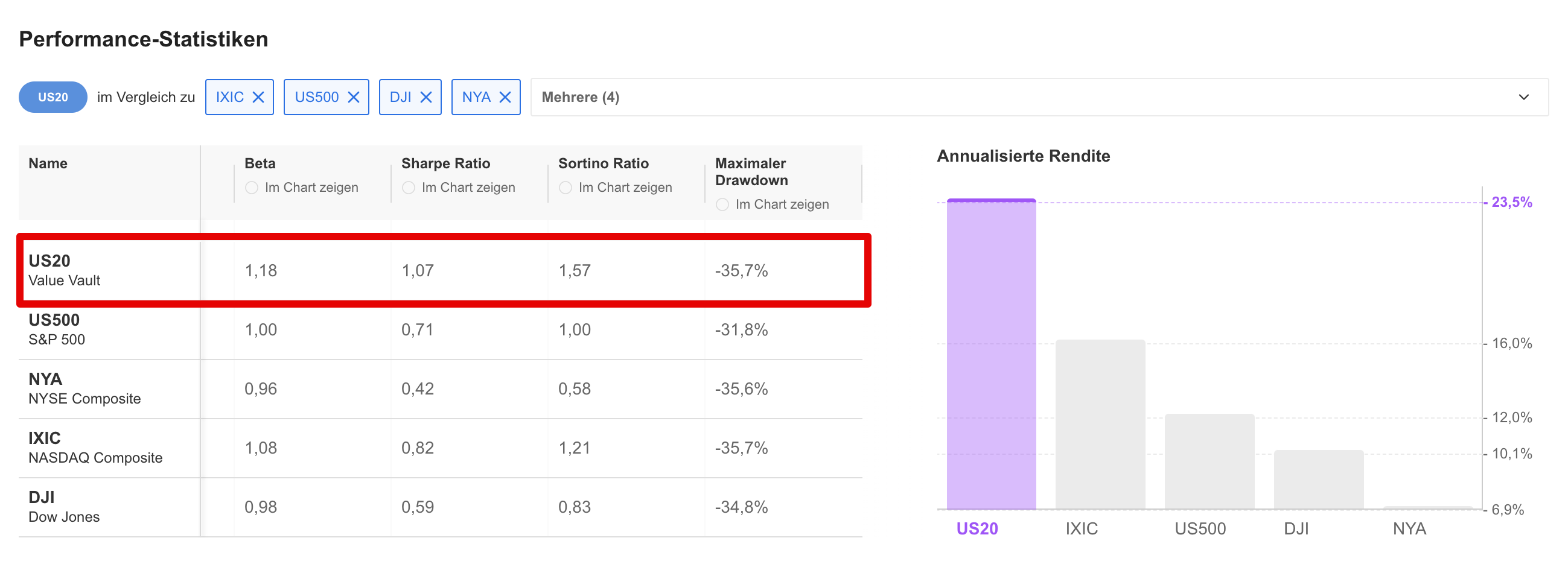Click the NYA axis label under chart
Viewport: 1568px width, 567px height.
(1409, 528)
